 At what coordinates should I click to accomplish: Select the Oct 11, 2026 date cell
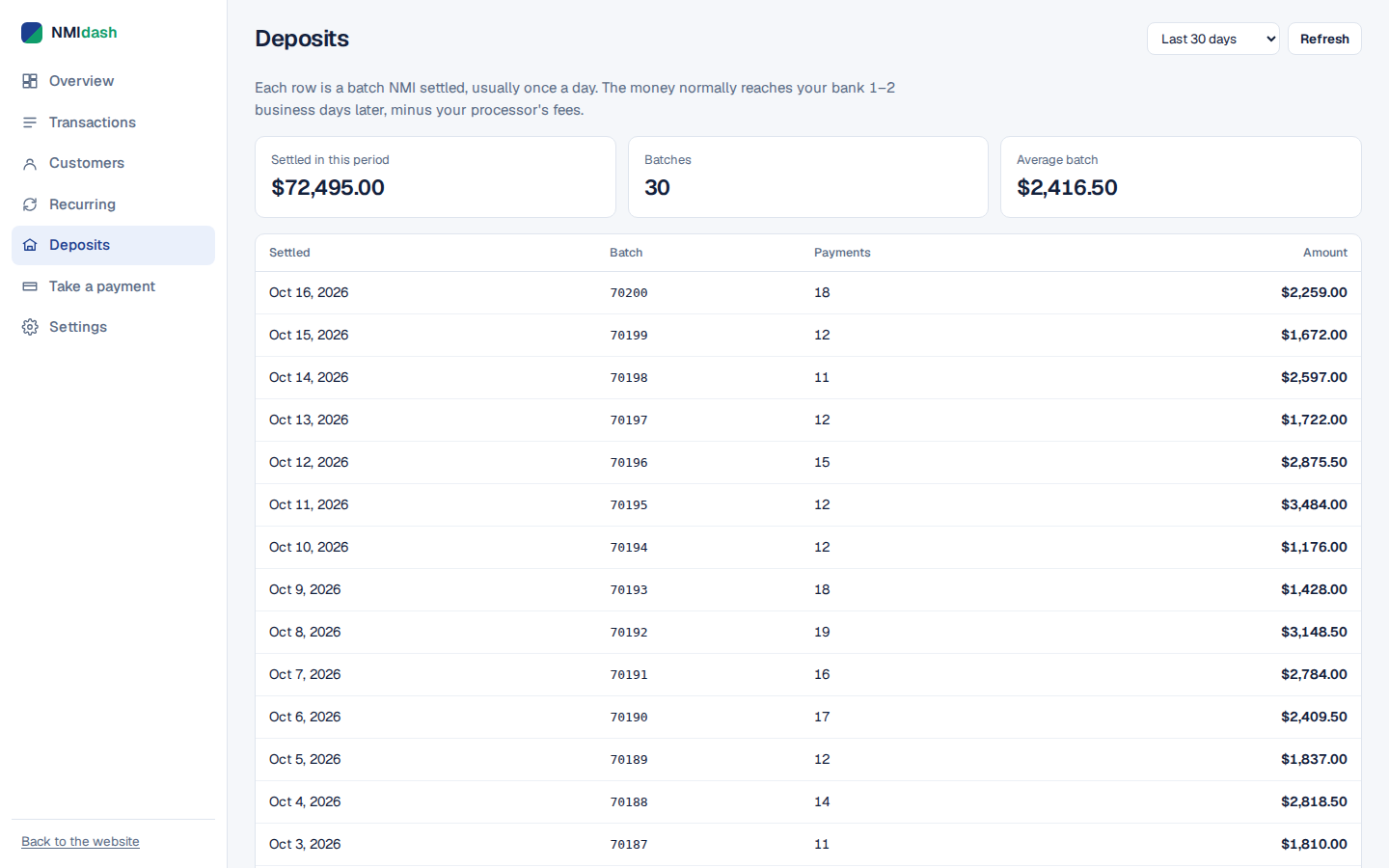click(309, 504)
